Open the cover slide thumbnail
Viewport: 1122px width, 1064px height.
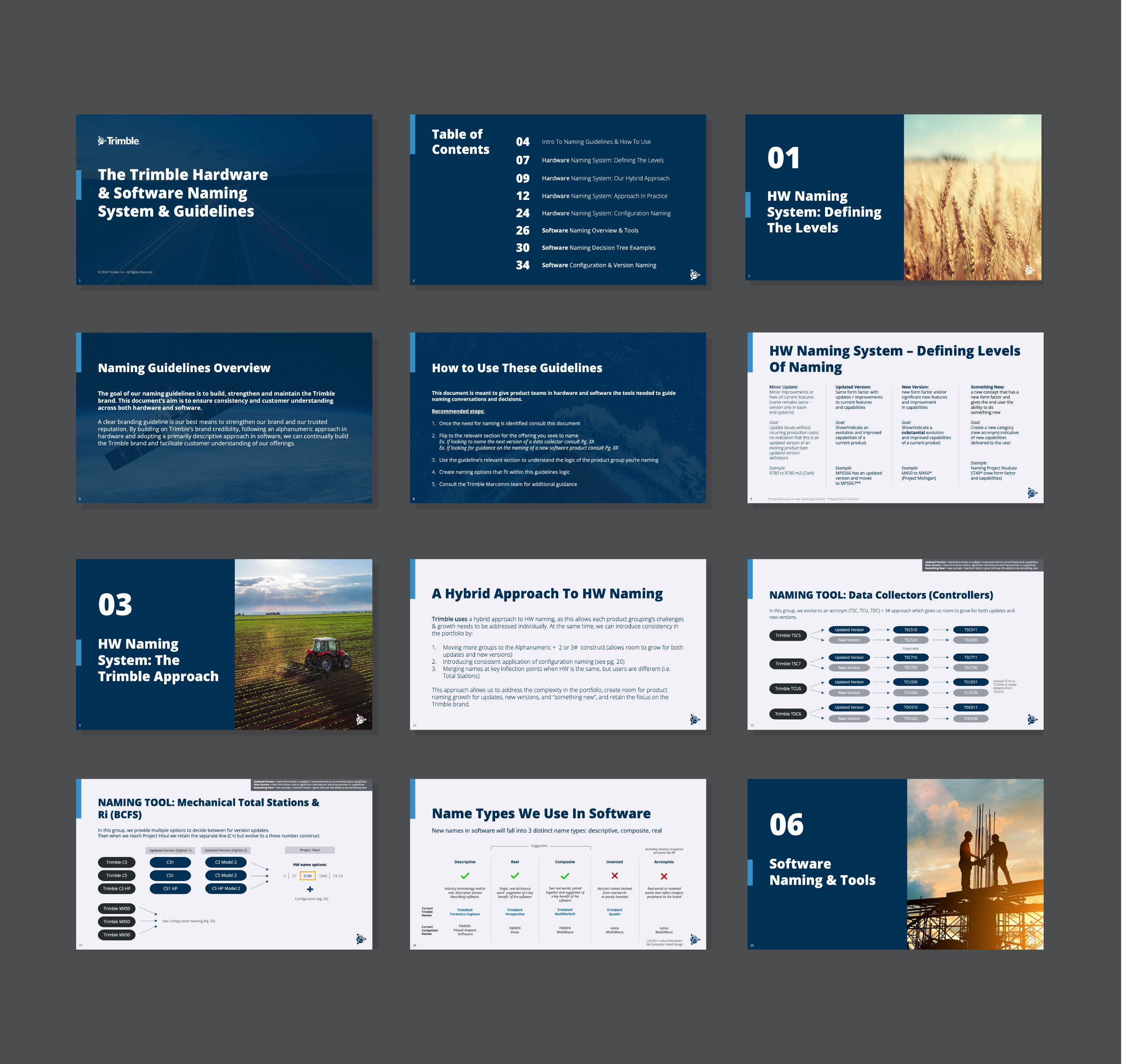[x=224, y=199]
